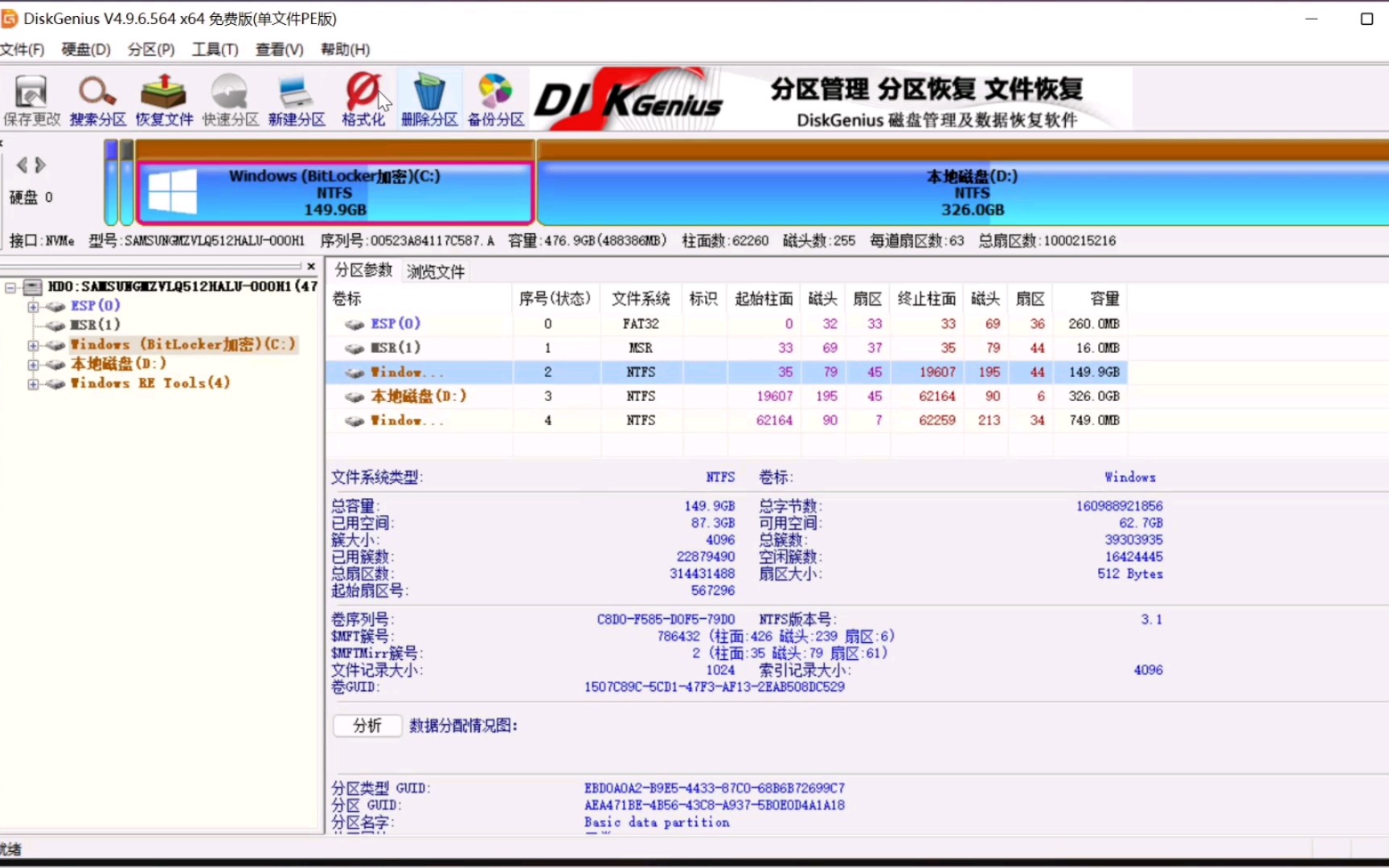Click the disk model SAMSUNGMZVLQ512HALU-000H1 info text
Viewport: 1389px width, 868px height.
pyautogui.click(x=197, y=241)
